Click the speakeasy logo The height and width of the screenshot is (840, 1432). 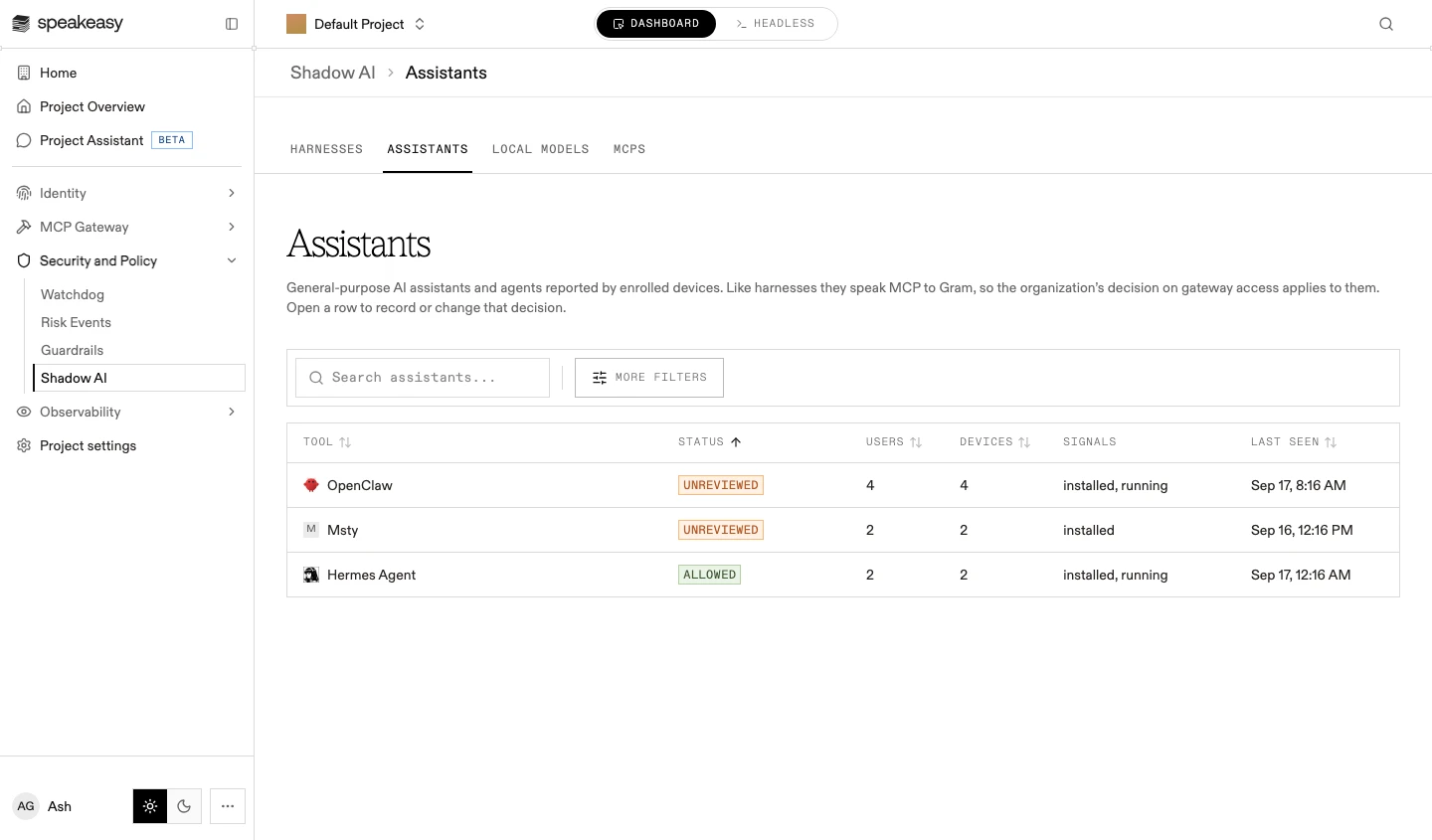68,23
